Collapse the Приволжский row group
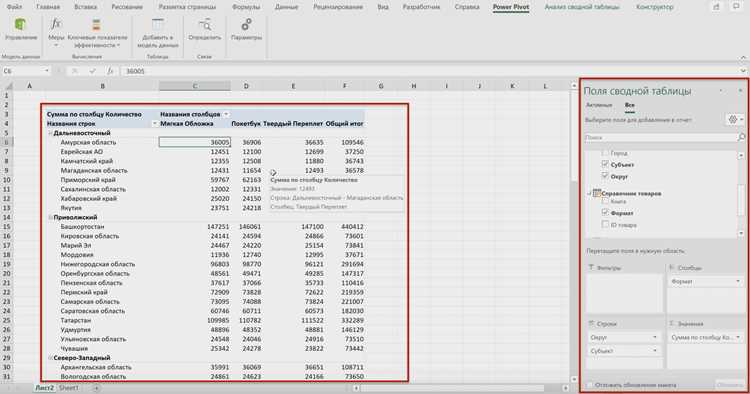This screenshot has height=394, width=750. (x=50, y=217)
